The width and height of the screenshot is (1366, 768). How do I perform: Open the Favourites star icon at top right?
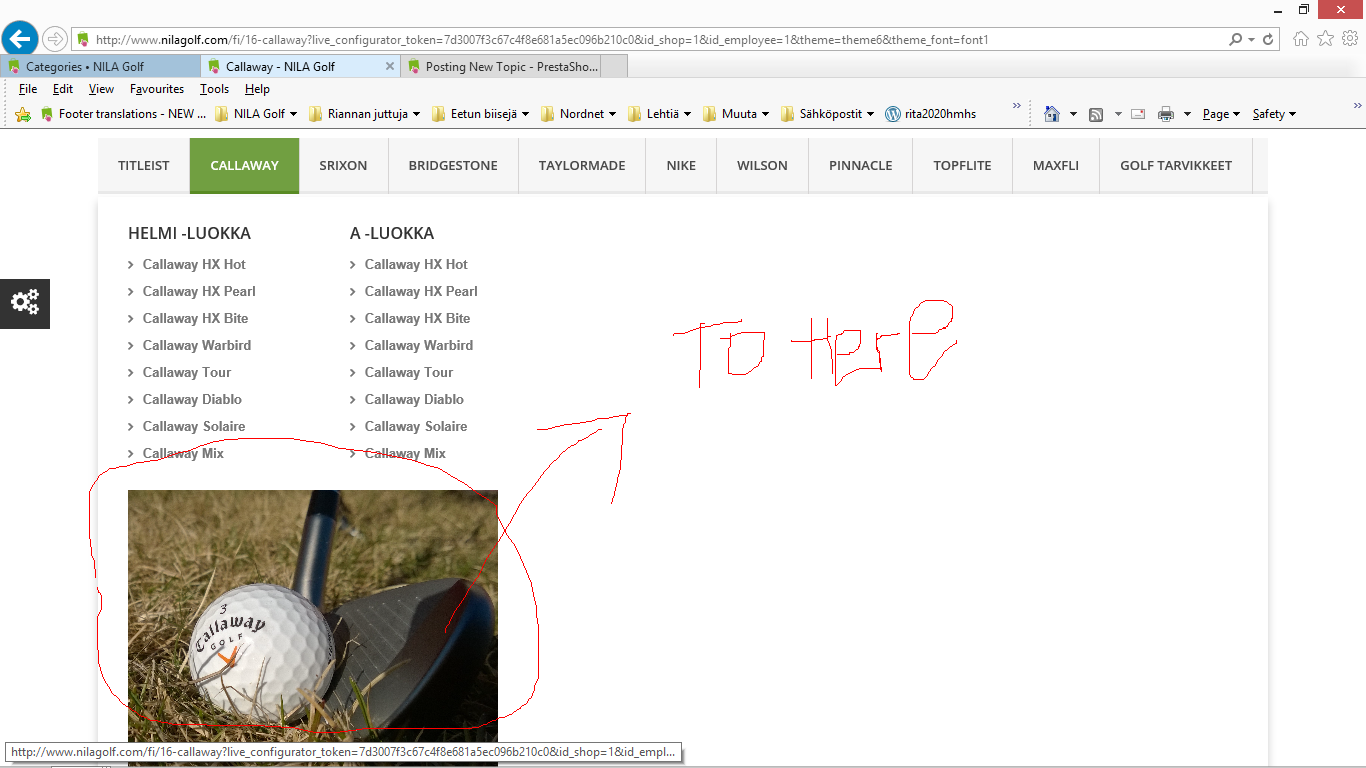point(1325,39)
